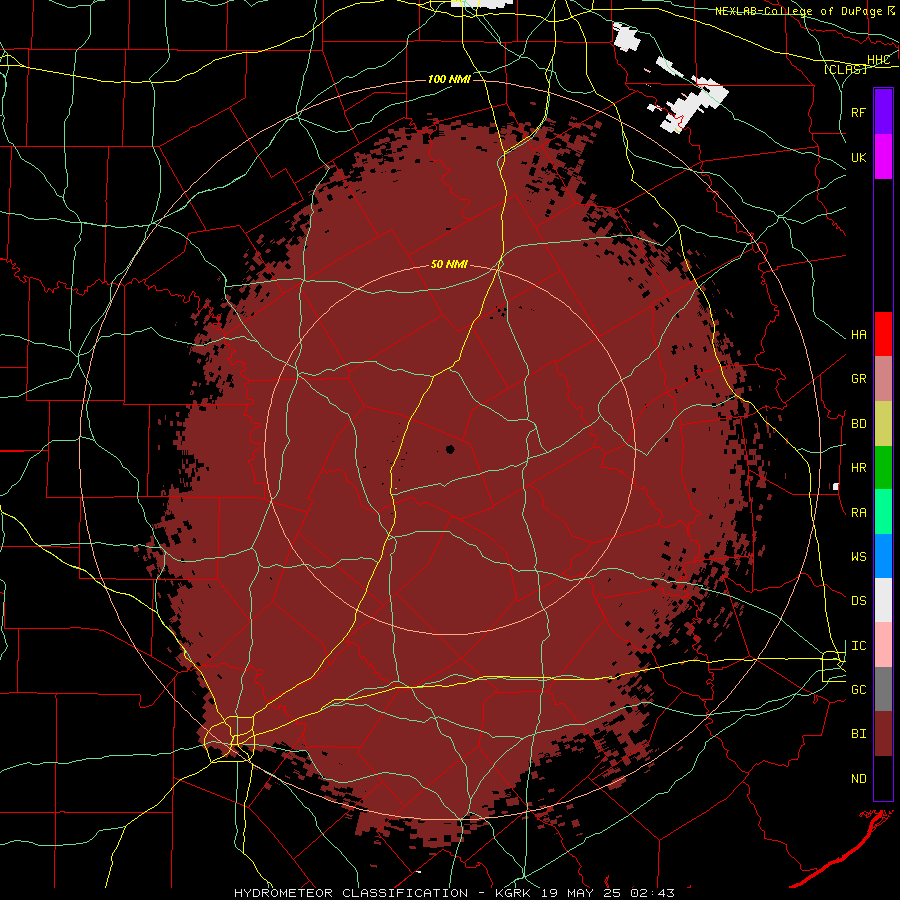Click the 'GC' legend label
Viewport: 900px width, 900px height.
tap(859, 690)
